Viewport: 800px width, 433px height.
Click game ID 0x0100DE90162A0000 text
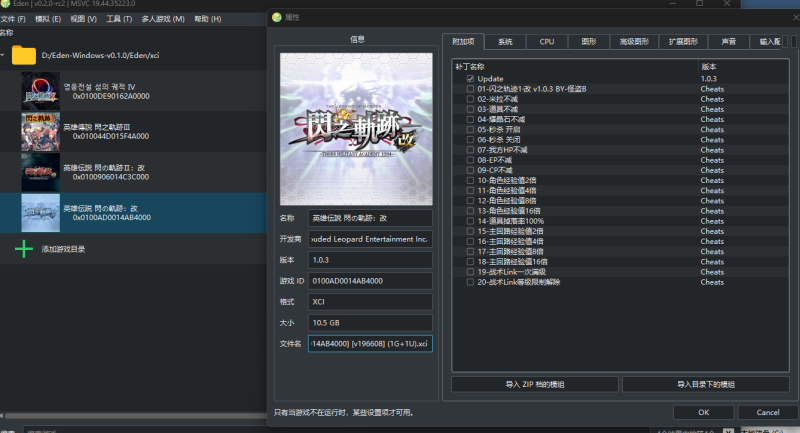111,96
